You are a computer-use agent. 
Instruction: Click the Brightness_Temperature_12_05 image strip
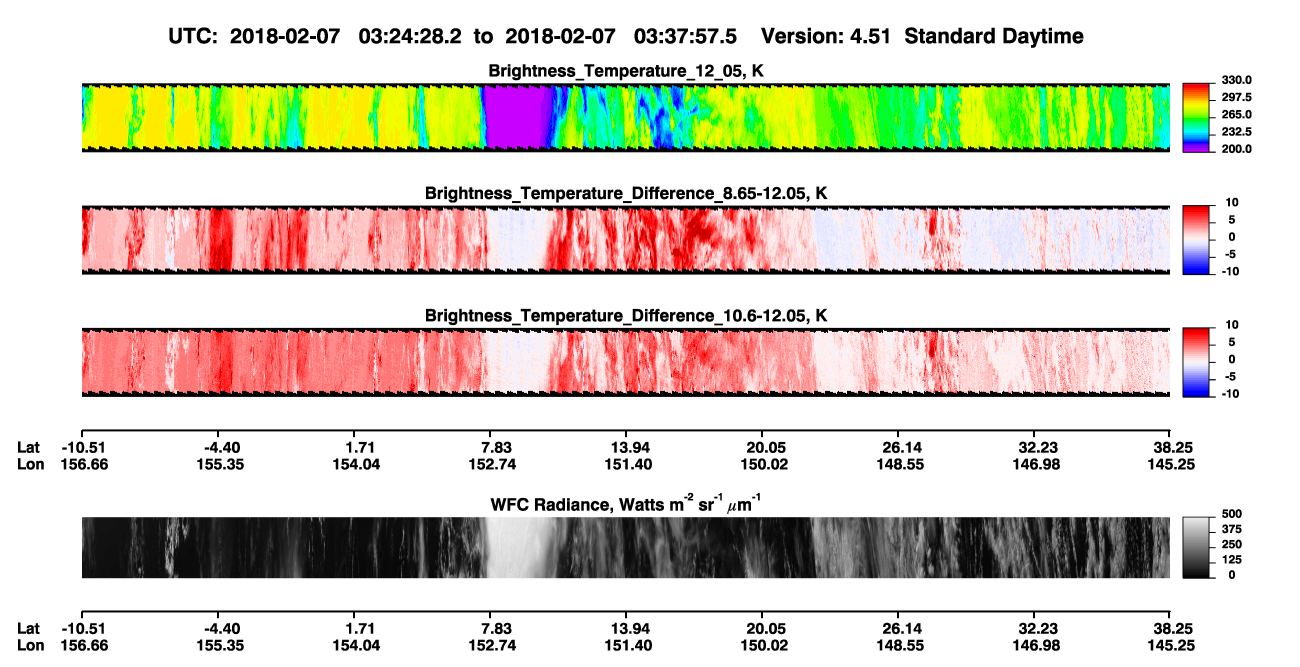pos(625,117)
